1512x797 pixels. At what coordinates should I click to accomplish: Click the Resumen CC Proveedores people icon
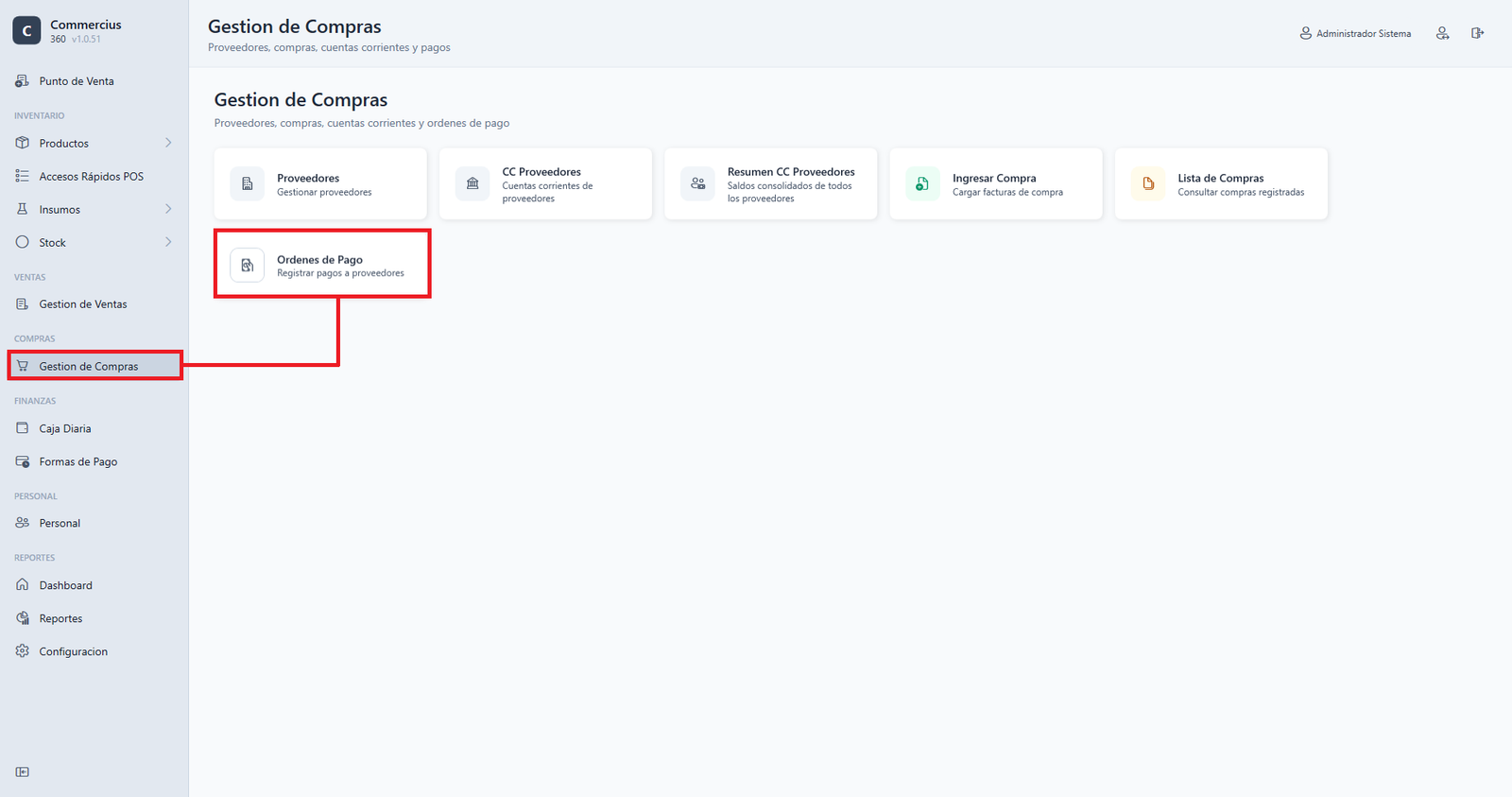tap(697, 183)
